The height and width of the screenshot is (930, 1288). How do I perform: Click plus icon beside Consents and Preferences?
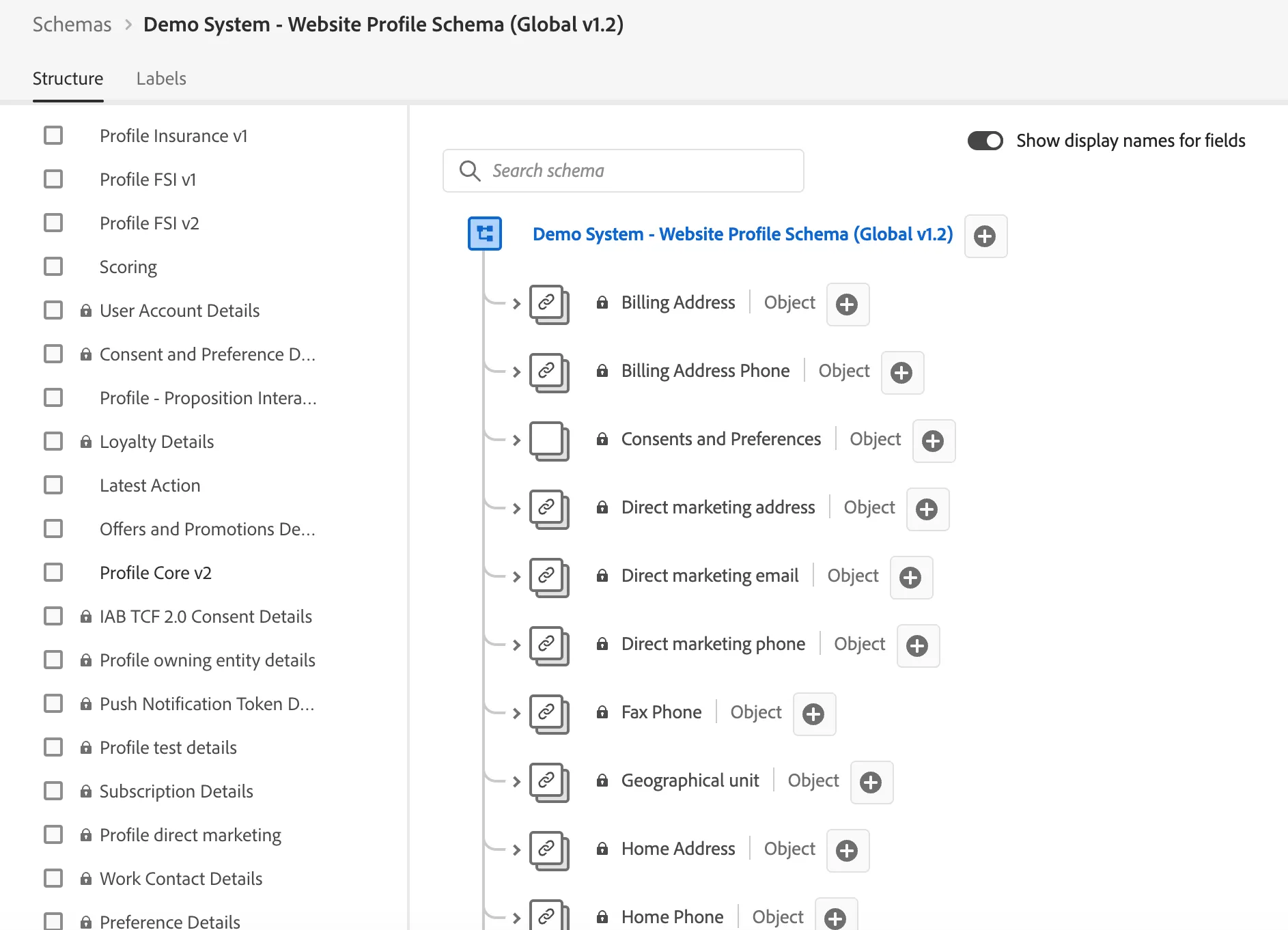point(933,441)
